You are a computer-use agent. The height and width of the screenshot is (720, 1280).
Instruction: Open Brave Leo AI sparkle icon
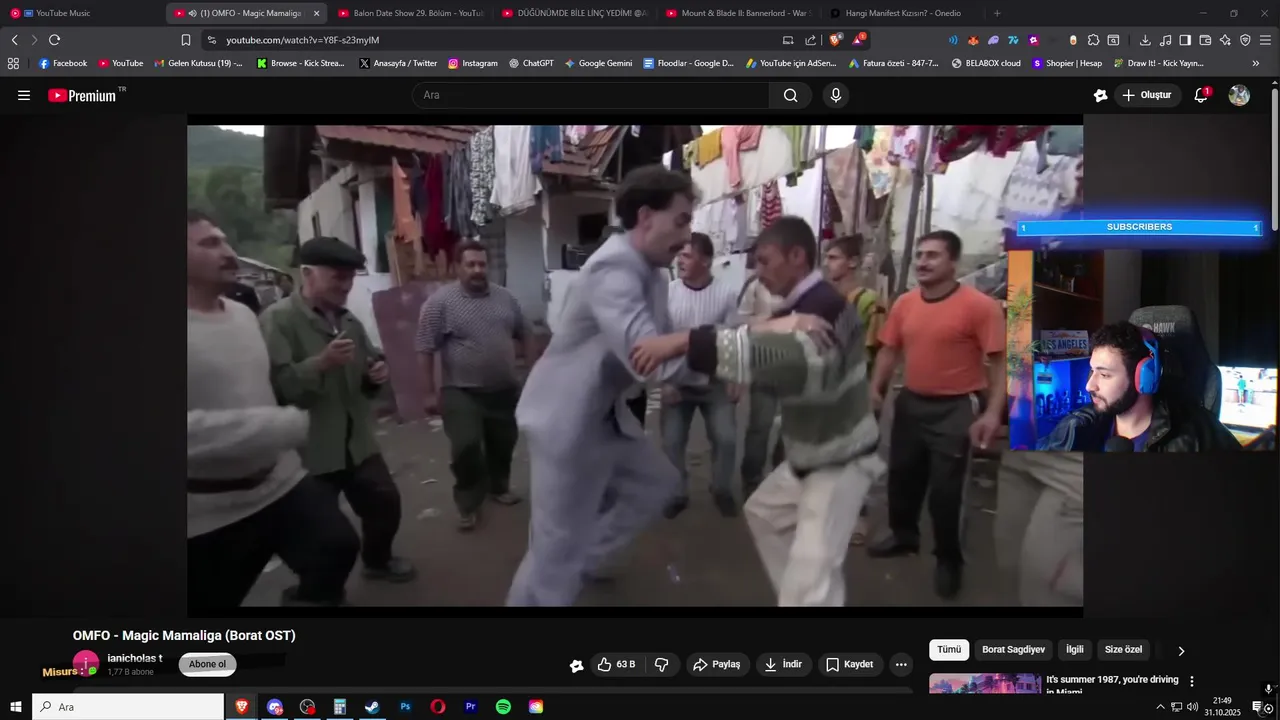pos(1225,40)
